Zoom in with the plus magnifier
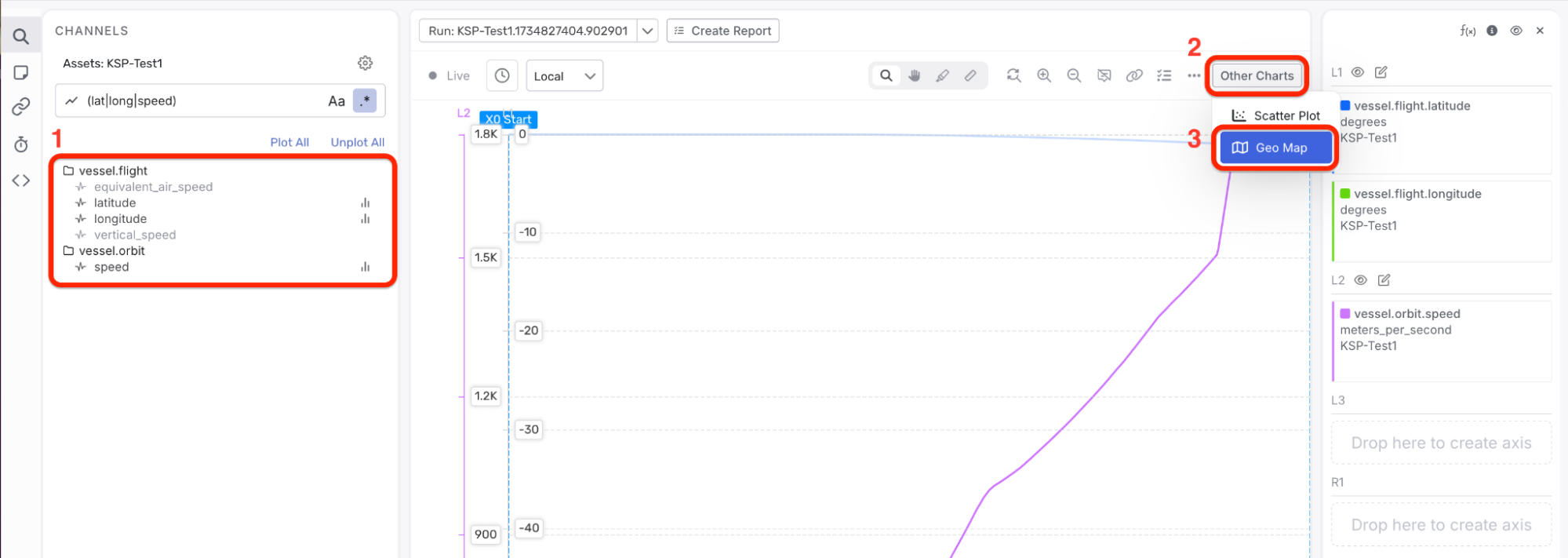 1044,75
